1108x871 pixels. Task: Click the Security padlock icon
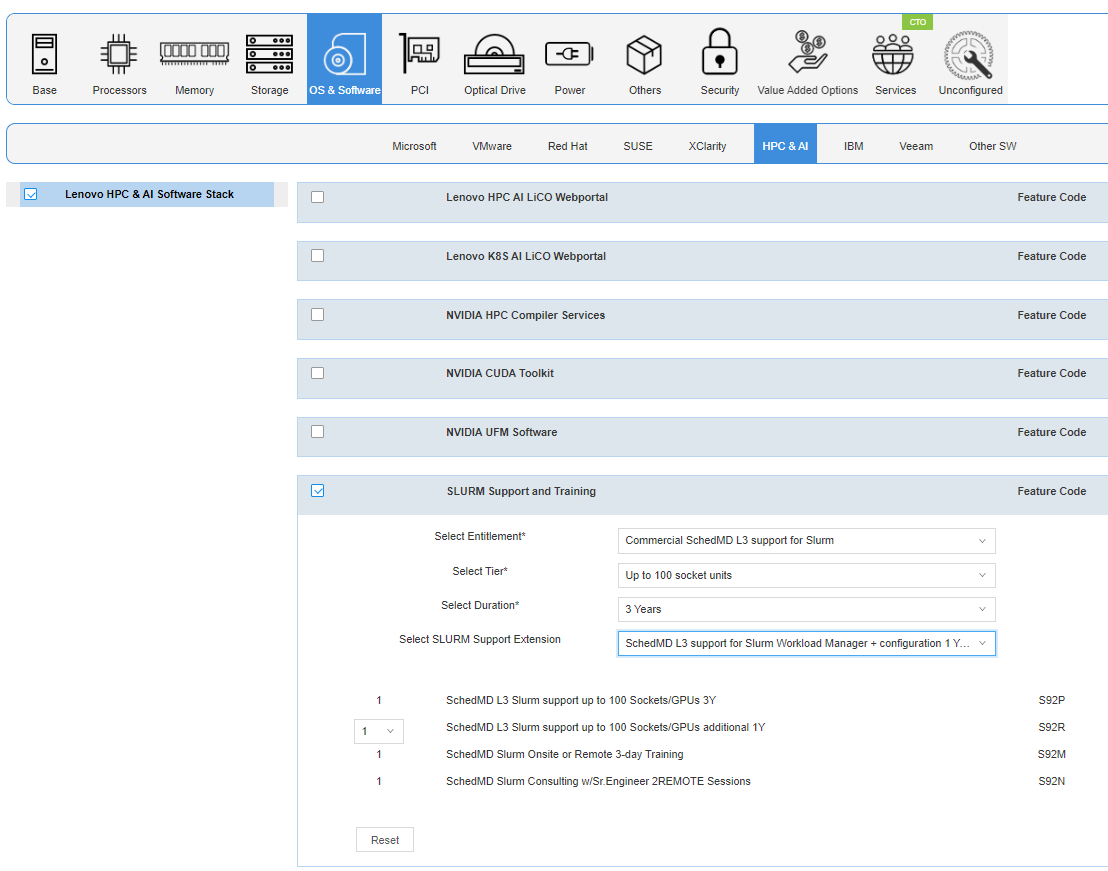719,55
